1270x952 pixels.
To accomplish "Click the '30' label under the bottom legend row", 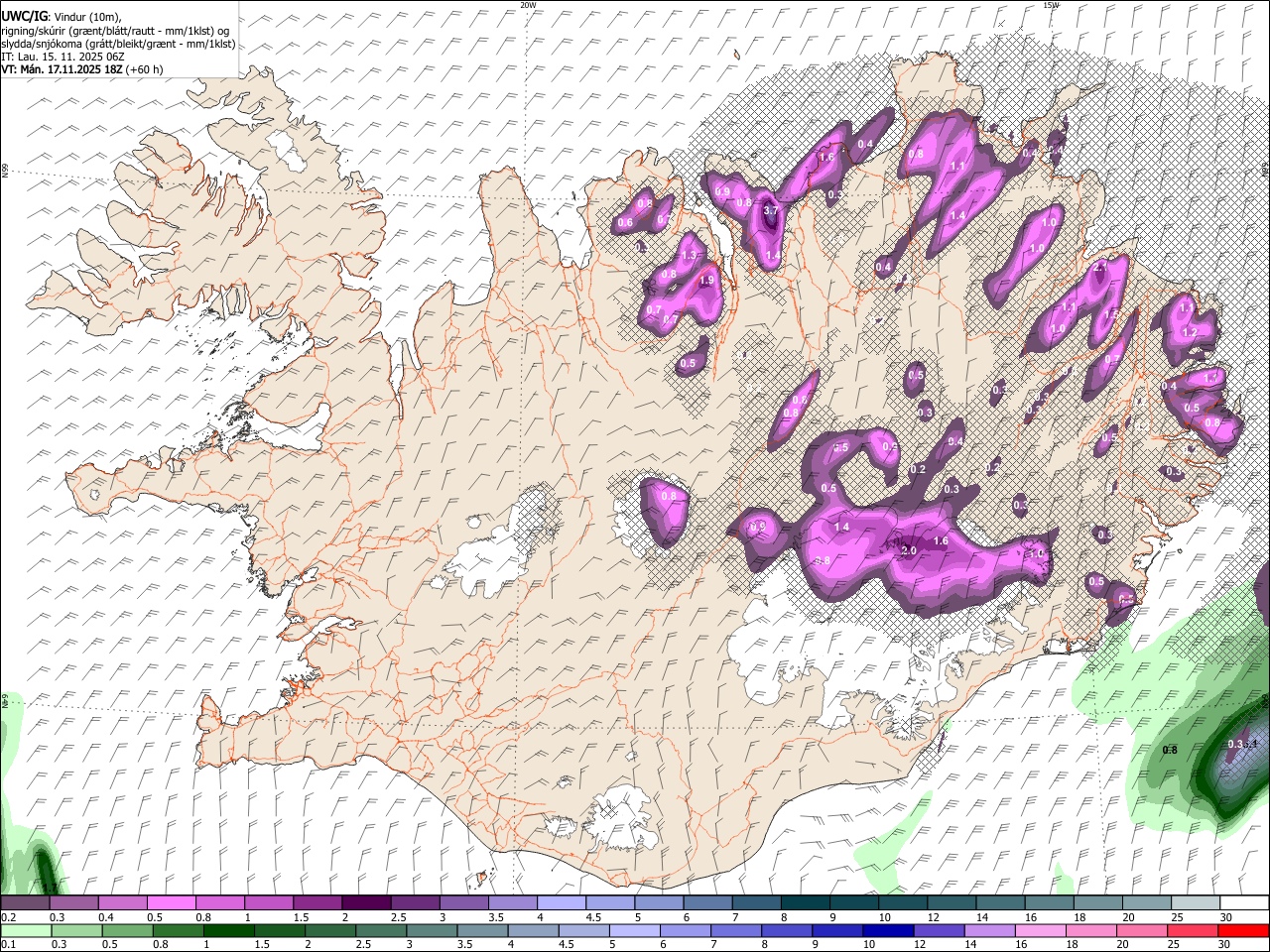I will (x=1225, y=945).
